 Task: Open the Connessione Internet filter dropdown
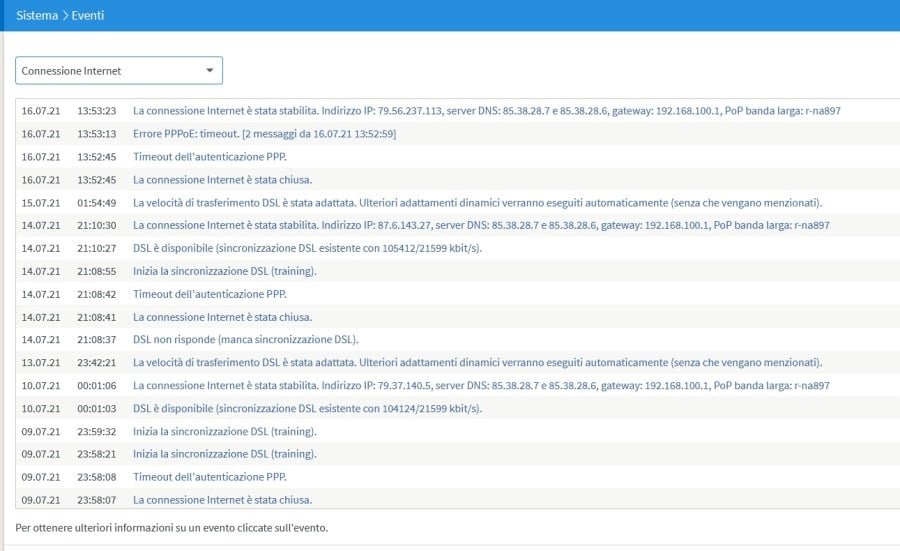[x=118, y=71]
